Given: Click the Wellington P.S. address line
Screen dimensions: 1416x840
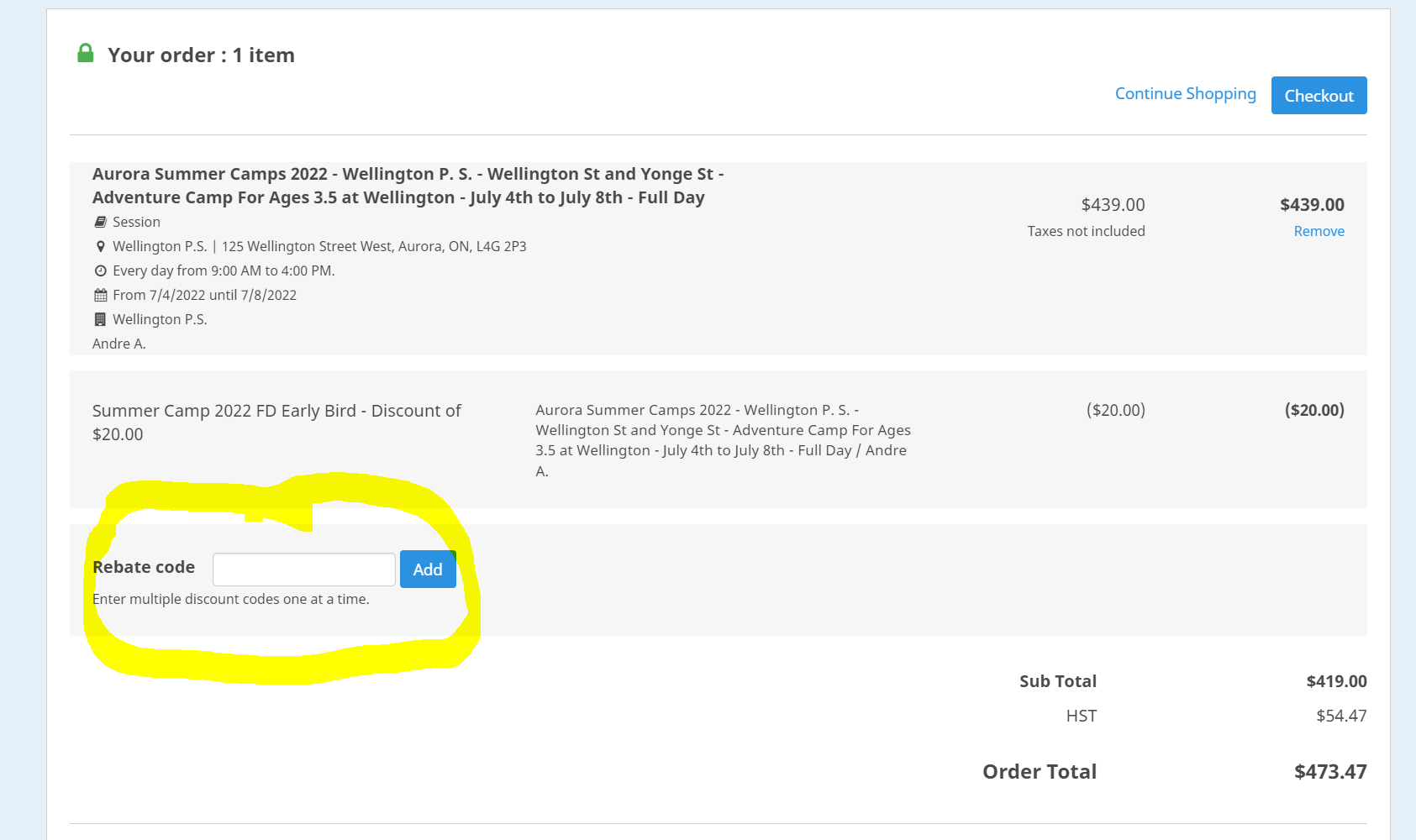Looking at the screenshot, I should click(x=319, y=246).
